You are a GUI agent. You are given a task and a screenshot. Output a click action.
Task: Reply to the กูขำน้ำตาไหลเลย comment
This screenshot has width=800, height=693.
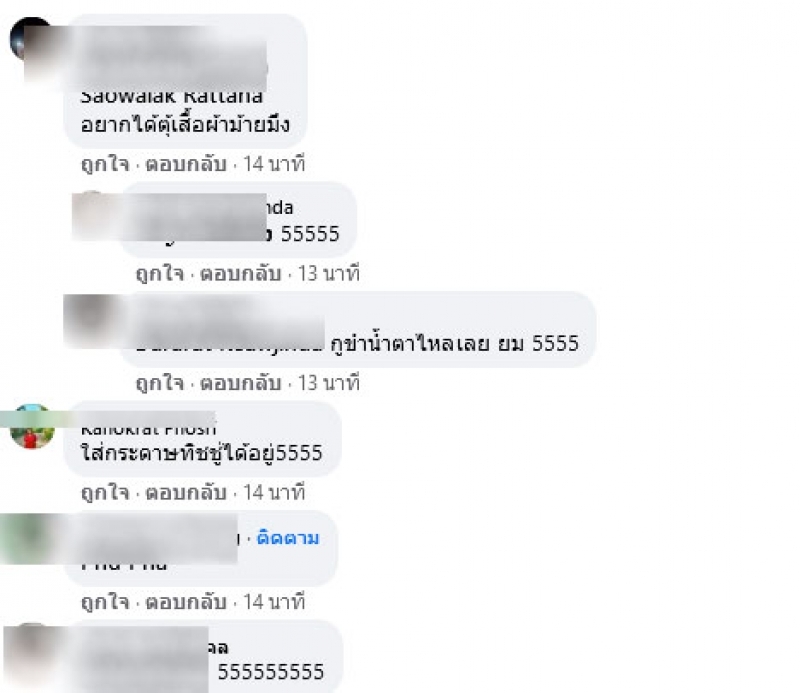click(x=240, y=383)
